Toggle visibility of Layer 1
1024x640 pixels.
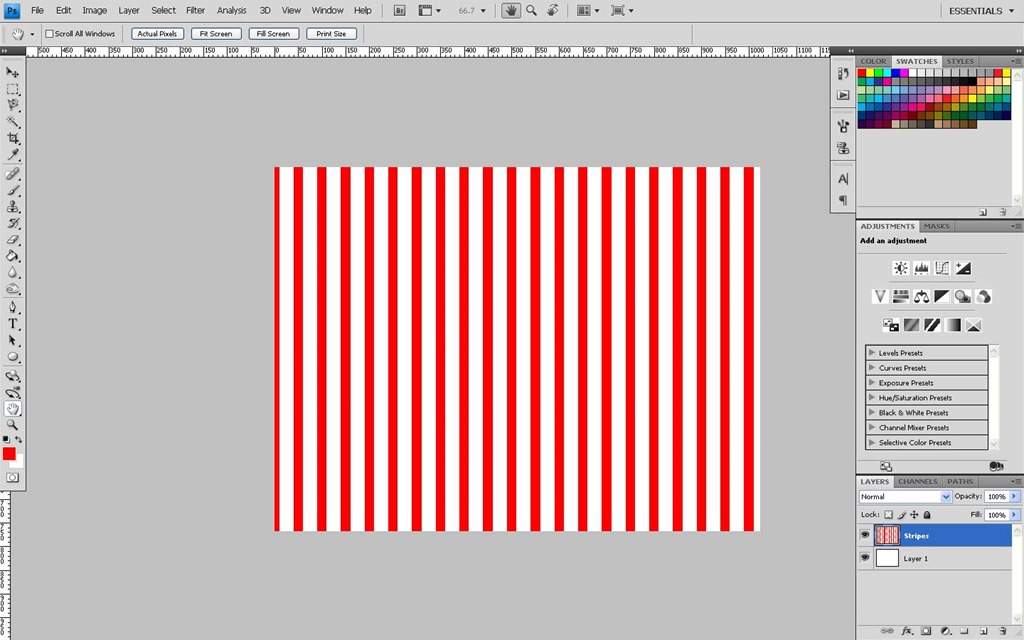pyautogui.click(x=865, y=558)
